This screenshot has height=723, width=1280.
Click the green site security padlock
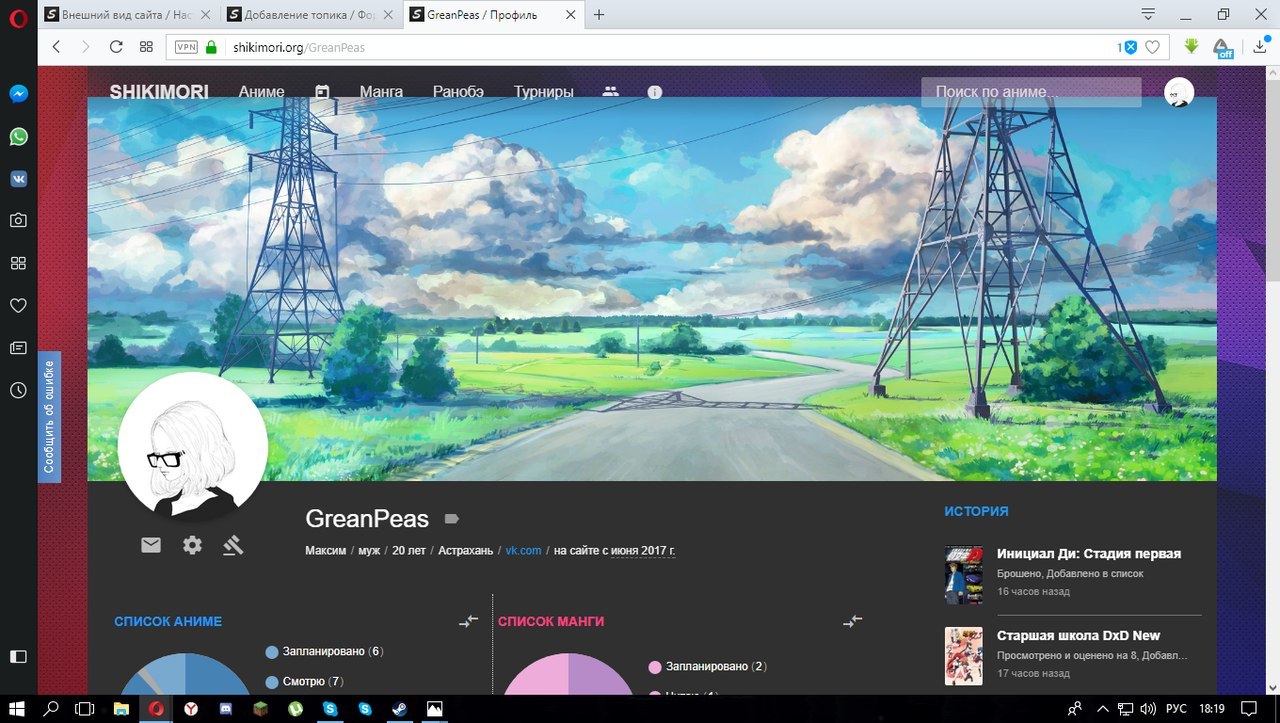click(211, 47)
